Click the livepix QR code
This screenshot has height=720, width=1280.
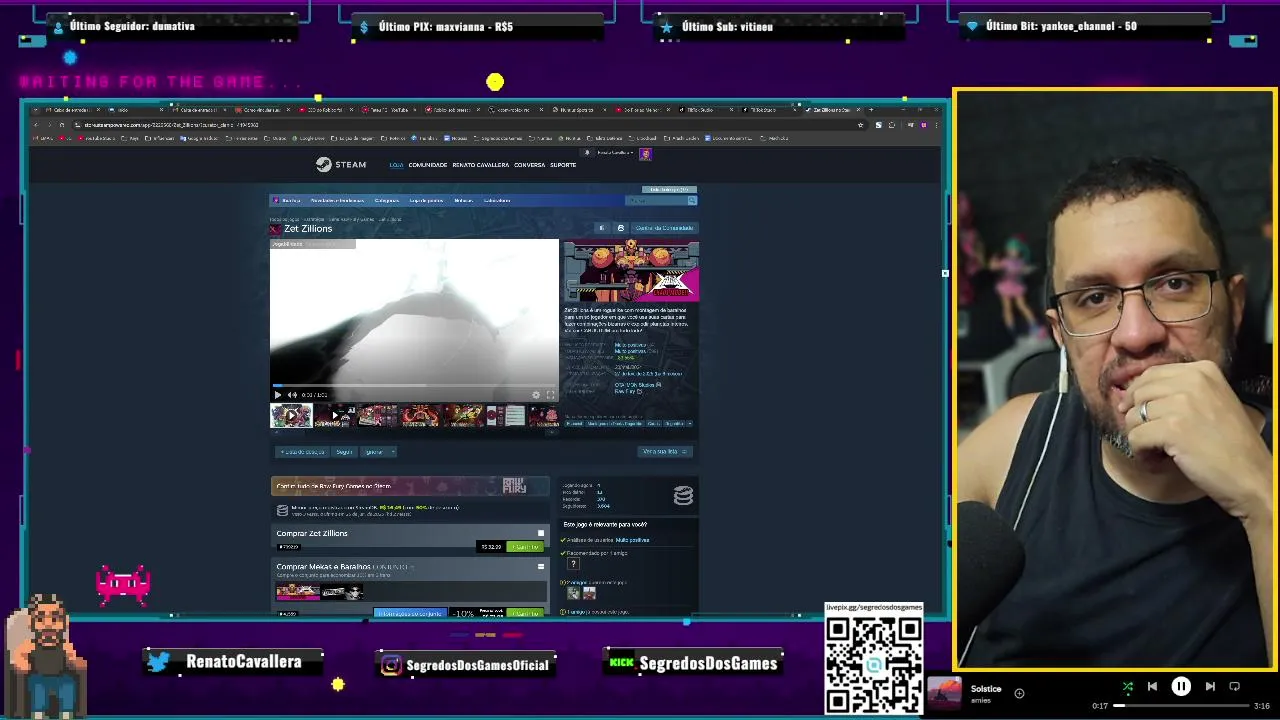point(873,664)
